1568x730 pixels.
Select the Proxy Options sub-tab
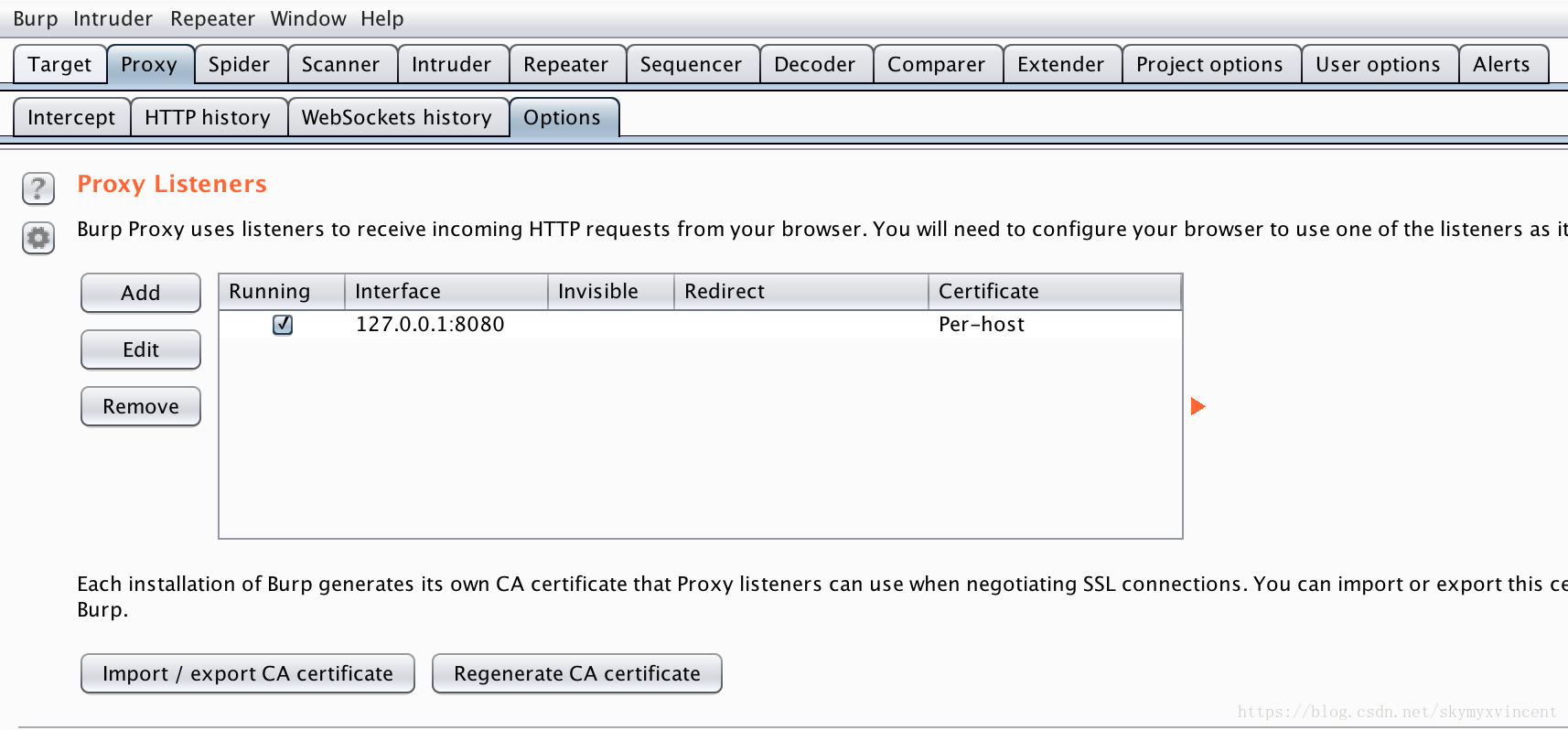(563, 117)
